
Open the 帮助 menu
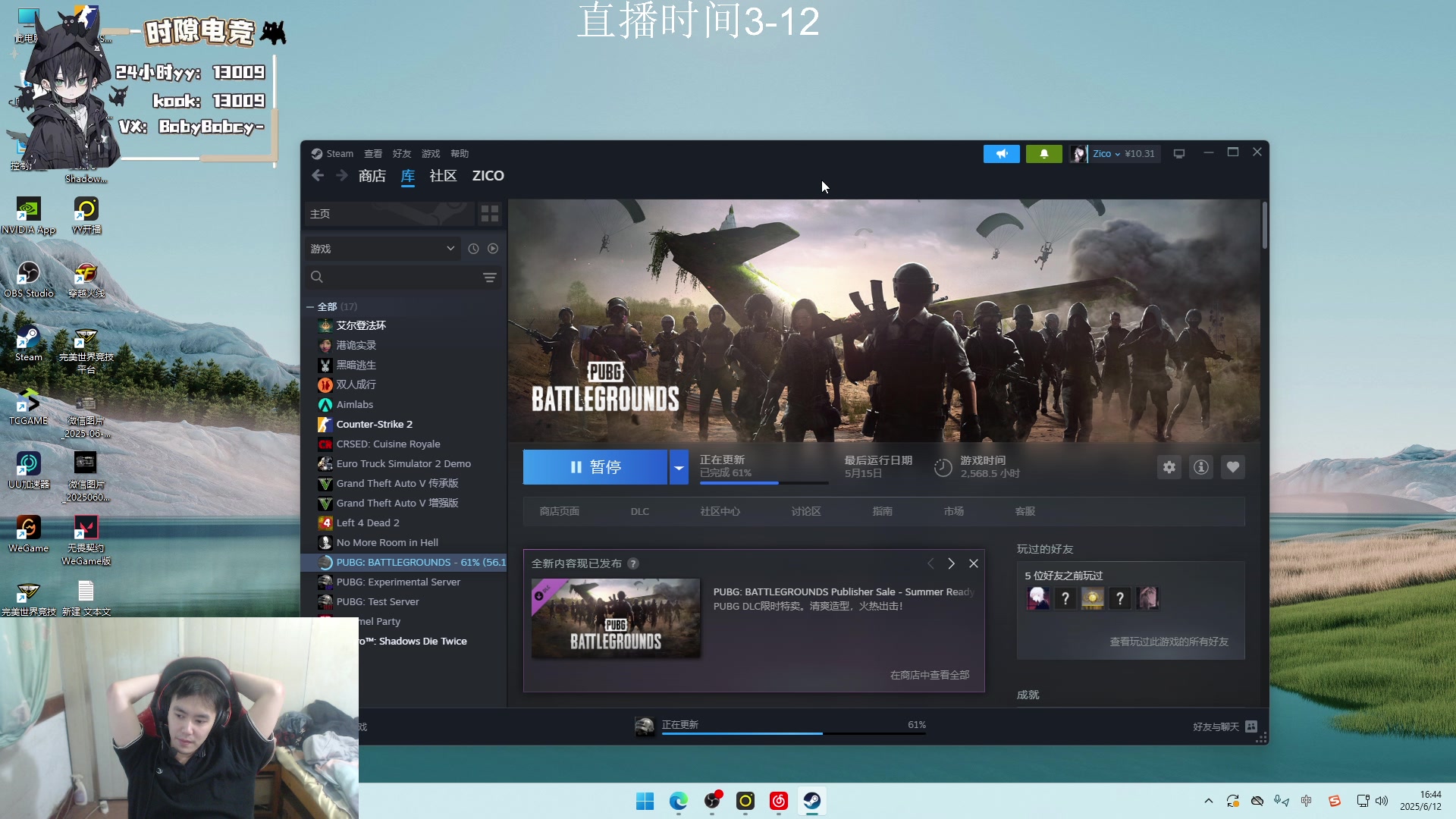pos(460,154)
